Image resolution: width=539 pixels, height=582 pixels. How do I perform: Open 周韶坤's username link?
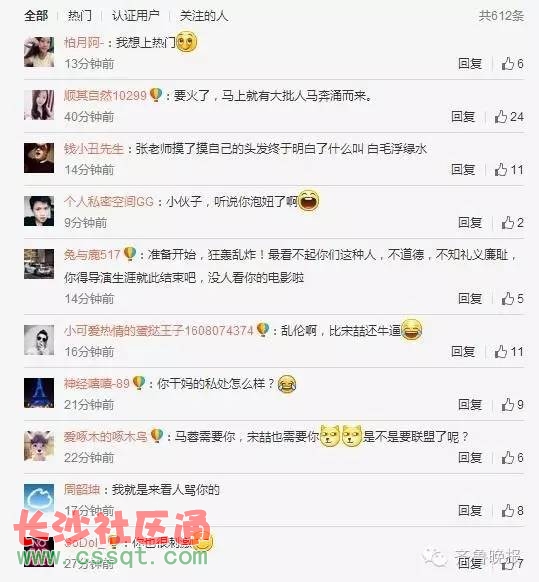coord(82,490)
